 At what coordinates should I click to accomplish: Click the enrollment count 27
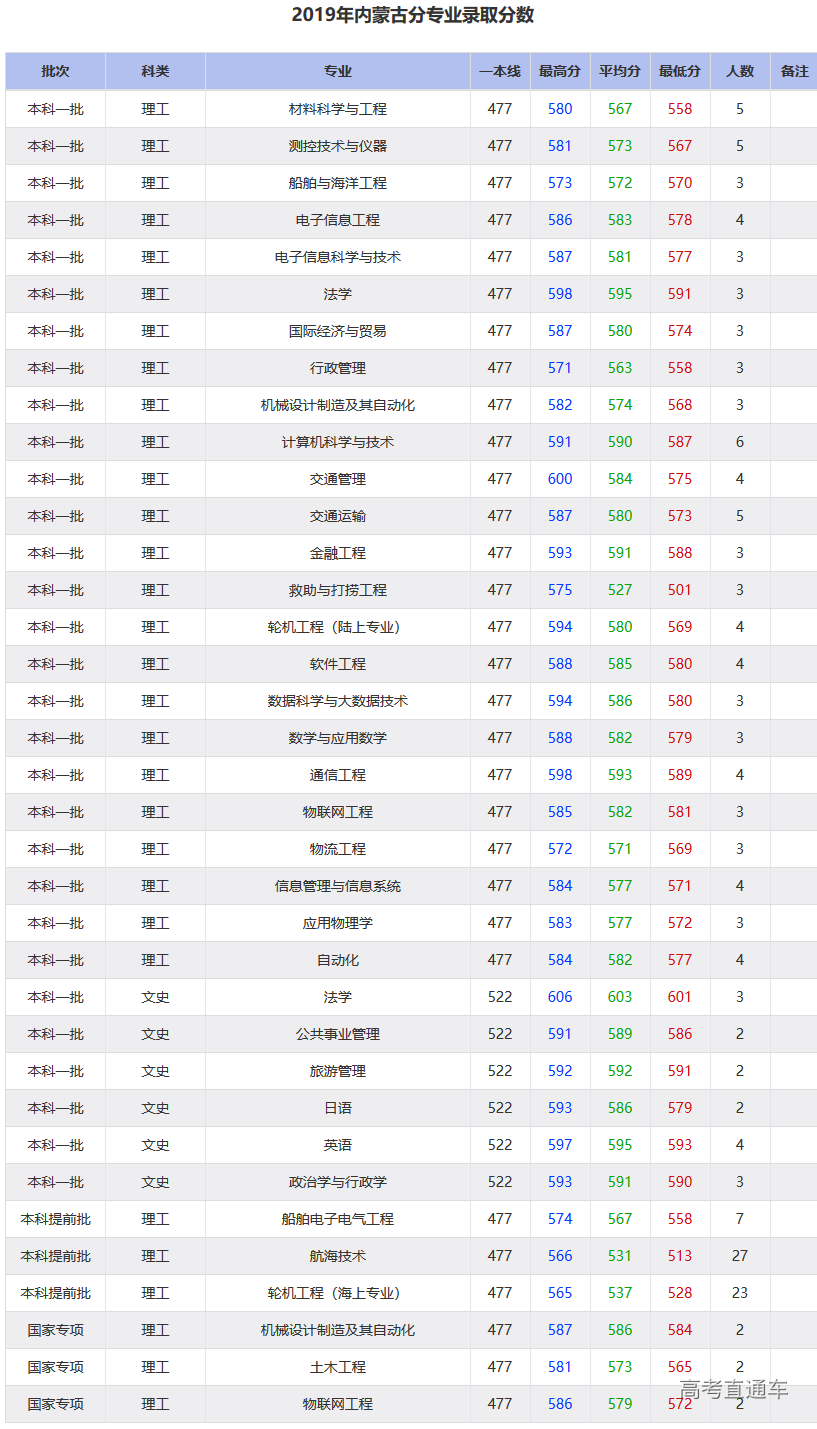pyautogui.click(x=740, y=1256)
